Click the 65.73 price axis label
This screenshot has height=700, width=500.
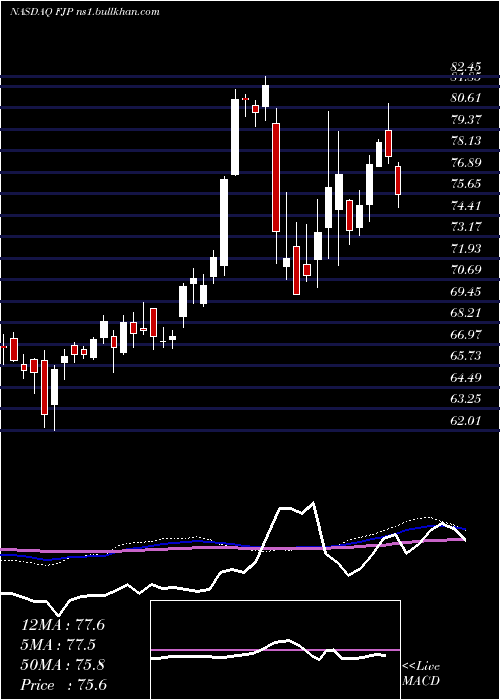point(466,356)
